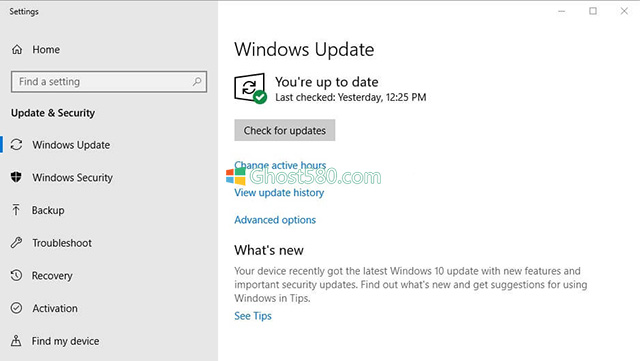Click the search magnifier icon

tap(197, 82)
